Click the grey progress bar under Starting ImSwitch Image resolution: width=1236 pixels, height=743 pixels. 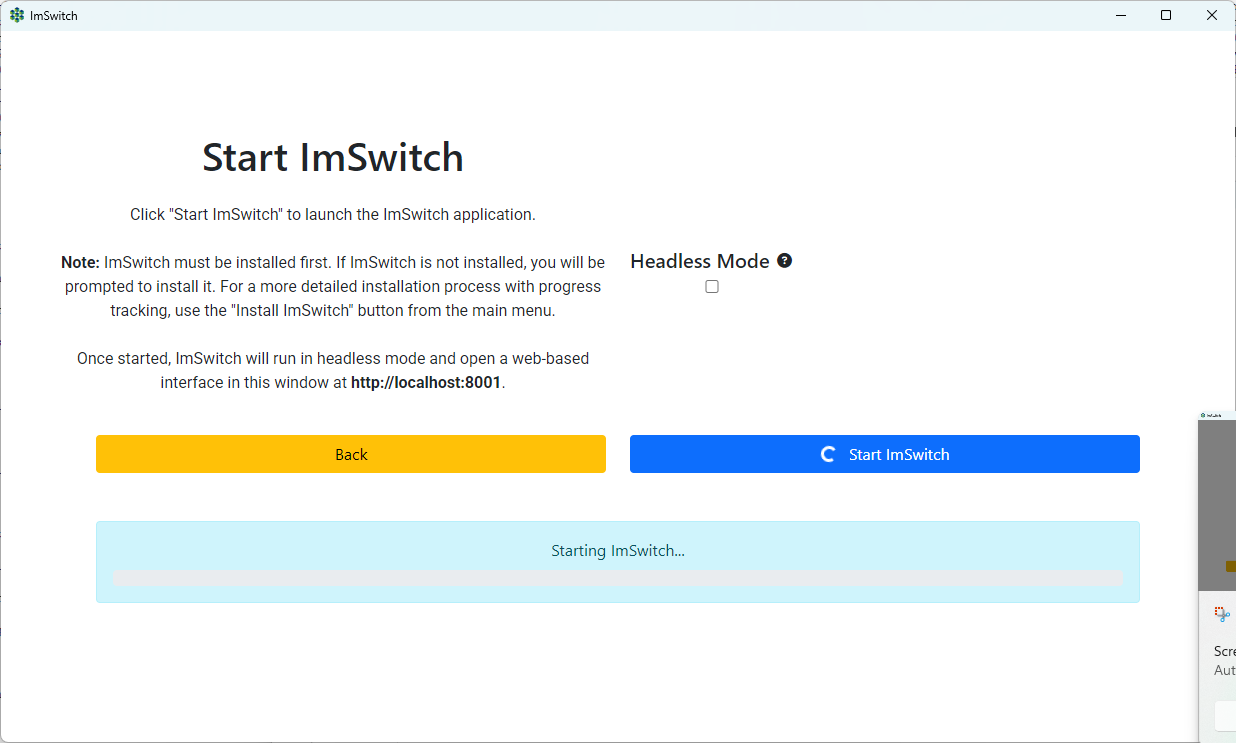coord(619,578)
